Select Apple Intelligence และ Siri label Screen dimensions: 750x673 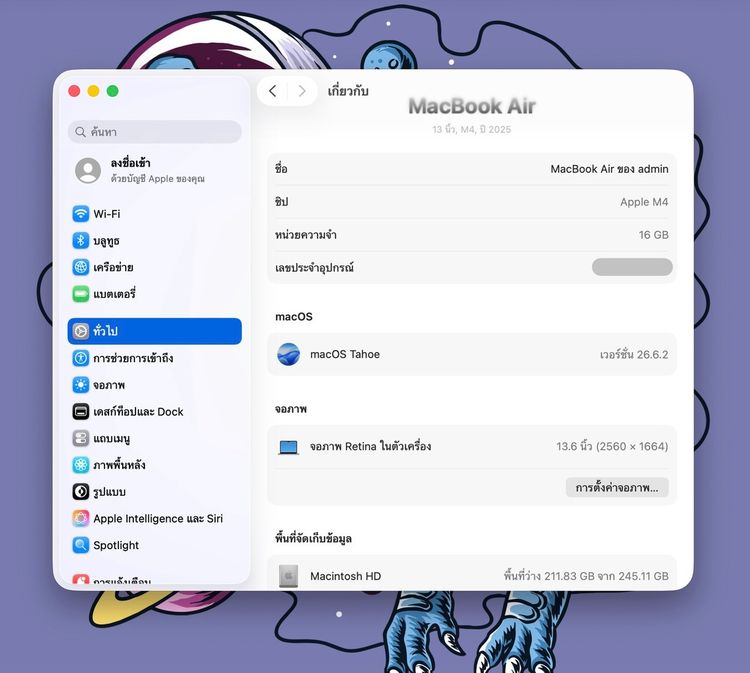coord(158,519)
